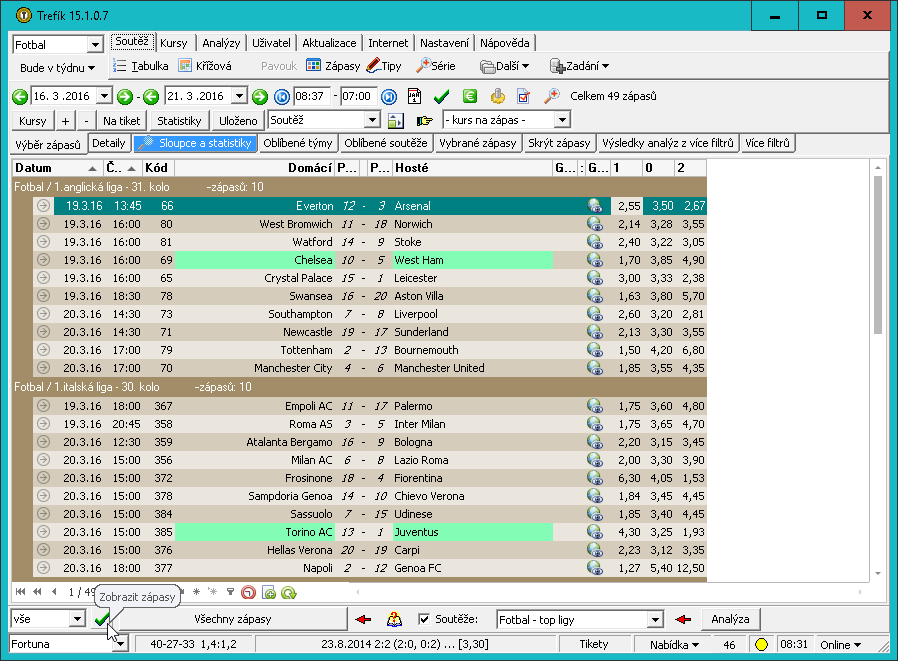This screenshot has width=898, height=661.
Task: Click blue forward icon after time 07:00
Action: coord(389,97)
